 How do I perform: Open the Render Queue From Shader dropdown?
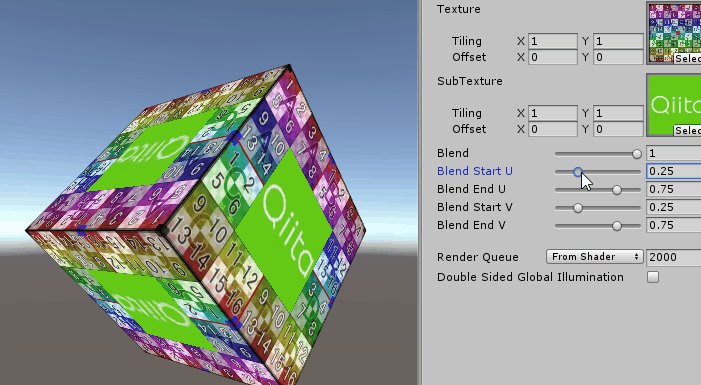(595, 257)
